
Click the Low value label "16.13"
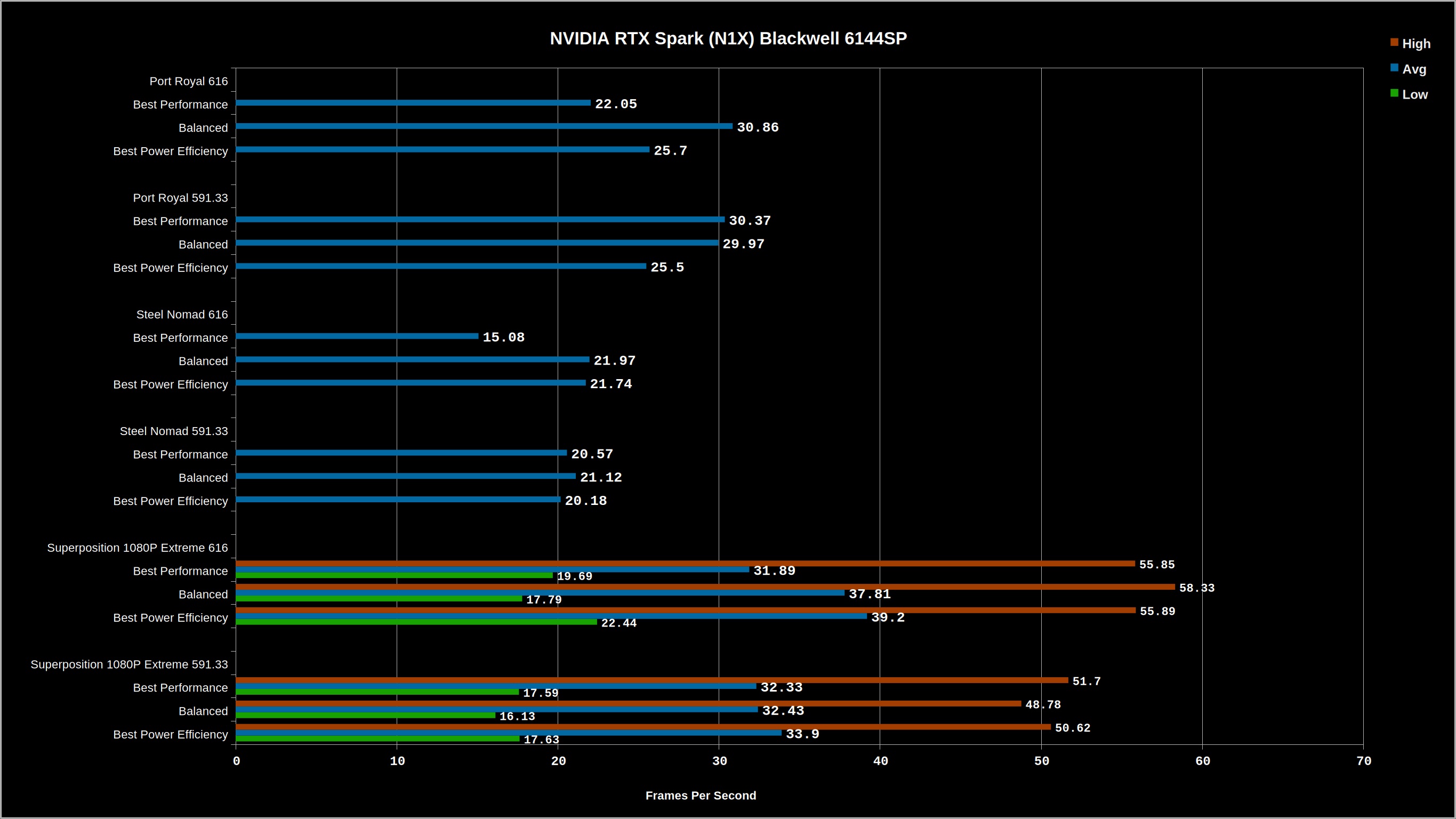click(517, 717)
